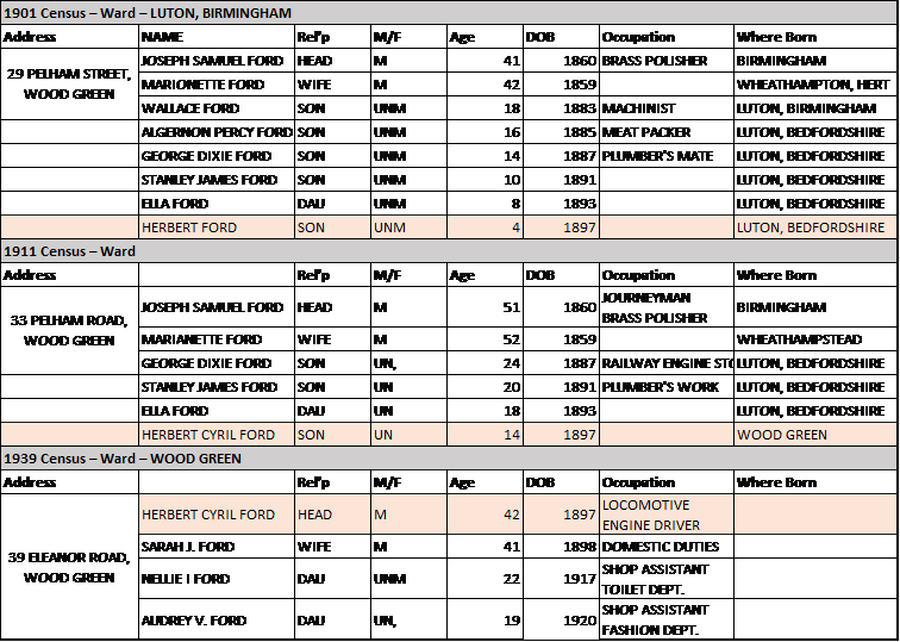Select the age 4 cell
Screen dimensions: 900x642
484,227
